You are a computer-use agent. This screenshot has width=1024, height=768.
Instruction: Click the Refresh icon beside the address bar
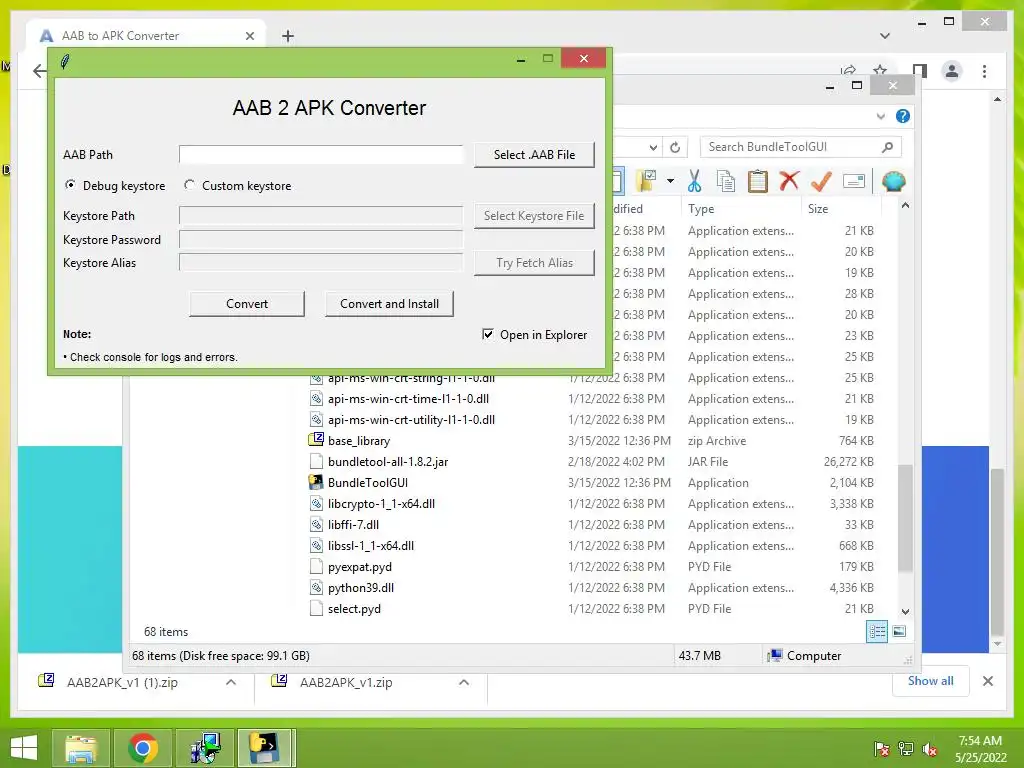tap(675, 148)
